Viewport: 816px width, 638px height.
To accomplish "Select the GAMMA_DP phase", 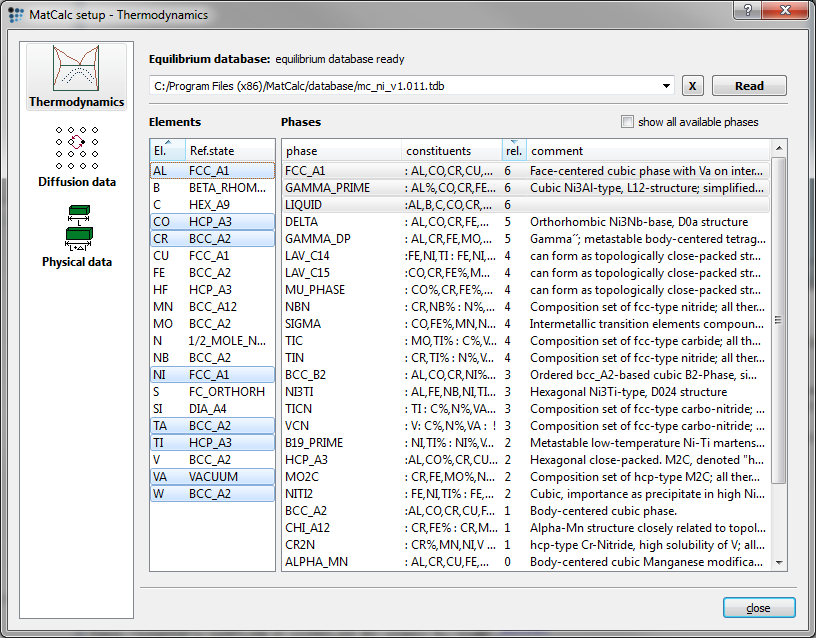I will (x=526, y=238).
